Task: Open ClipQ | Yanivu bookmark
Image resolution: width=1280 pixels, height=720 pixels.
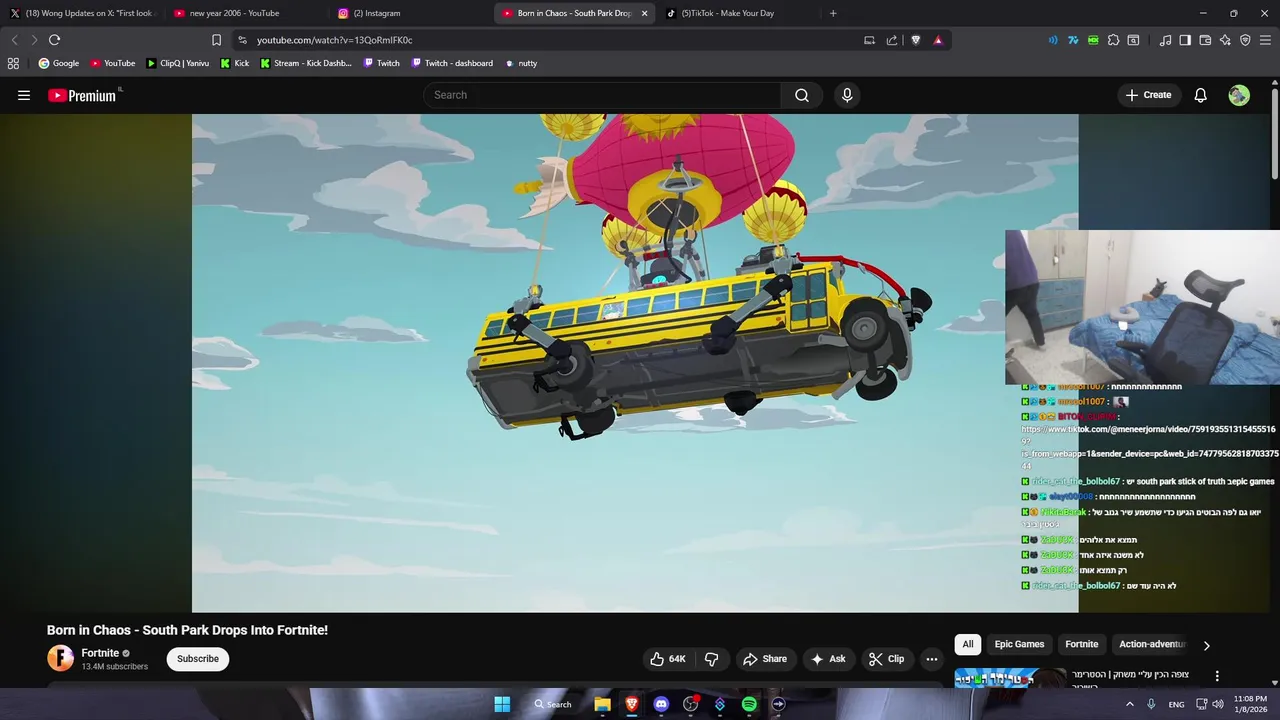Action: pyautogui.click(x=177, y=63)
